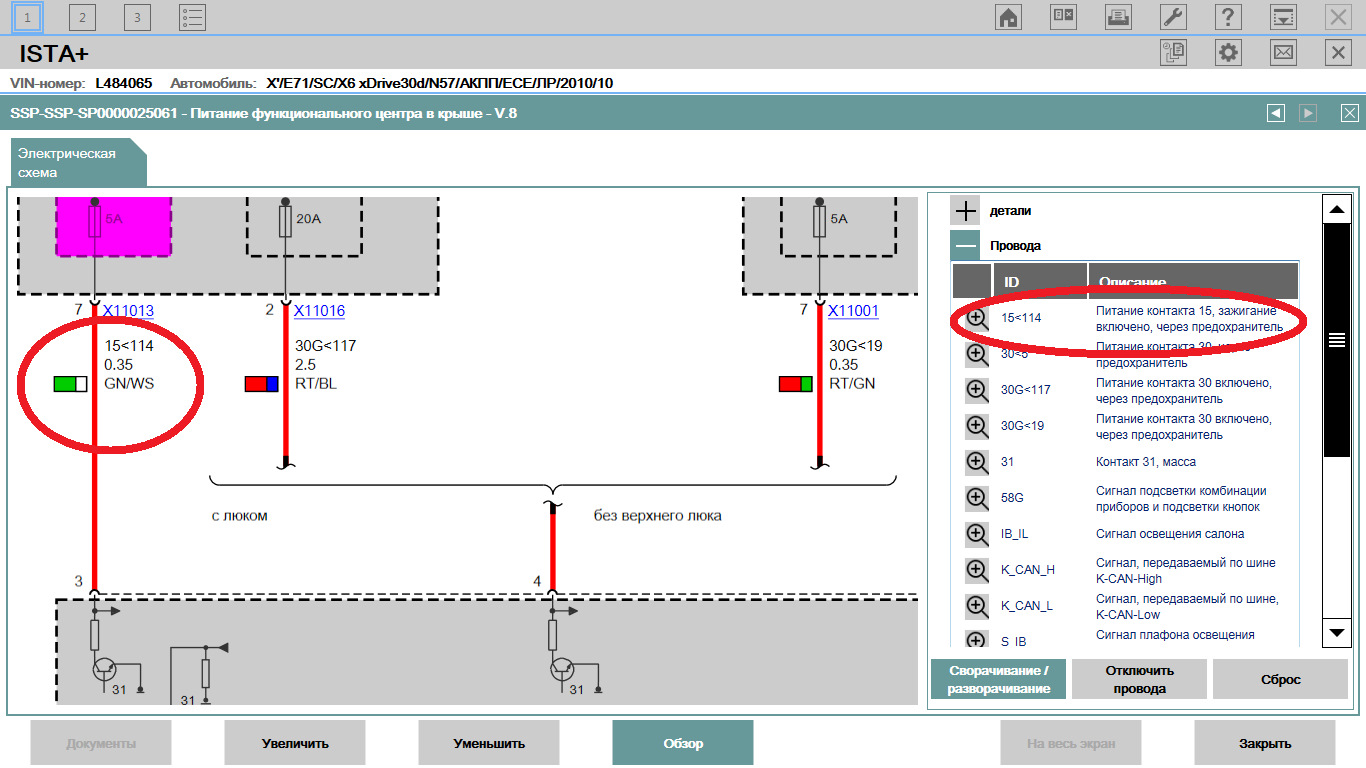Collapse the Провода section with minus

(965, 245)
